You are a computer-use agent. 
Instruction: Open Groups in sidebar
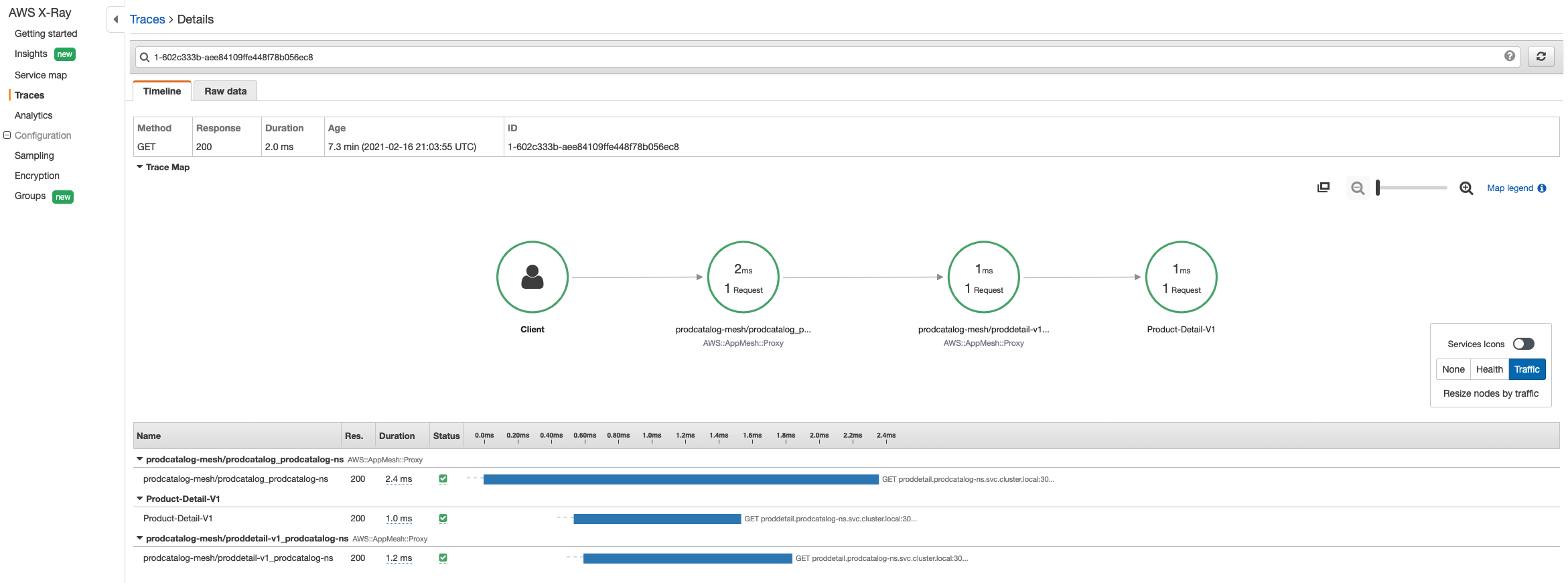30,196
